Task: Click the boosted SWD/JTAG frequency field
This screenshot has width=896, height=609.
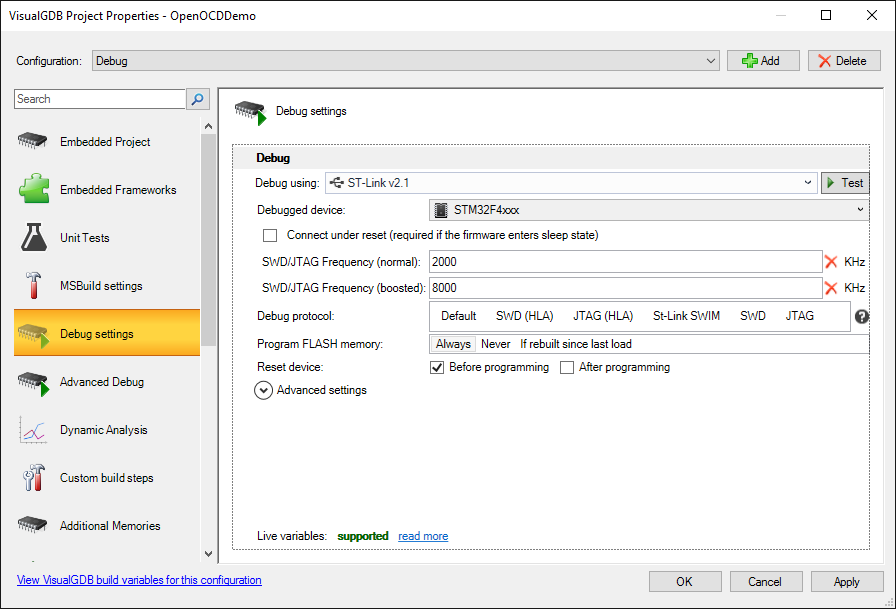Action: point(626,288)
